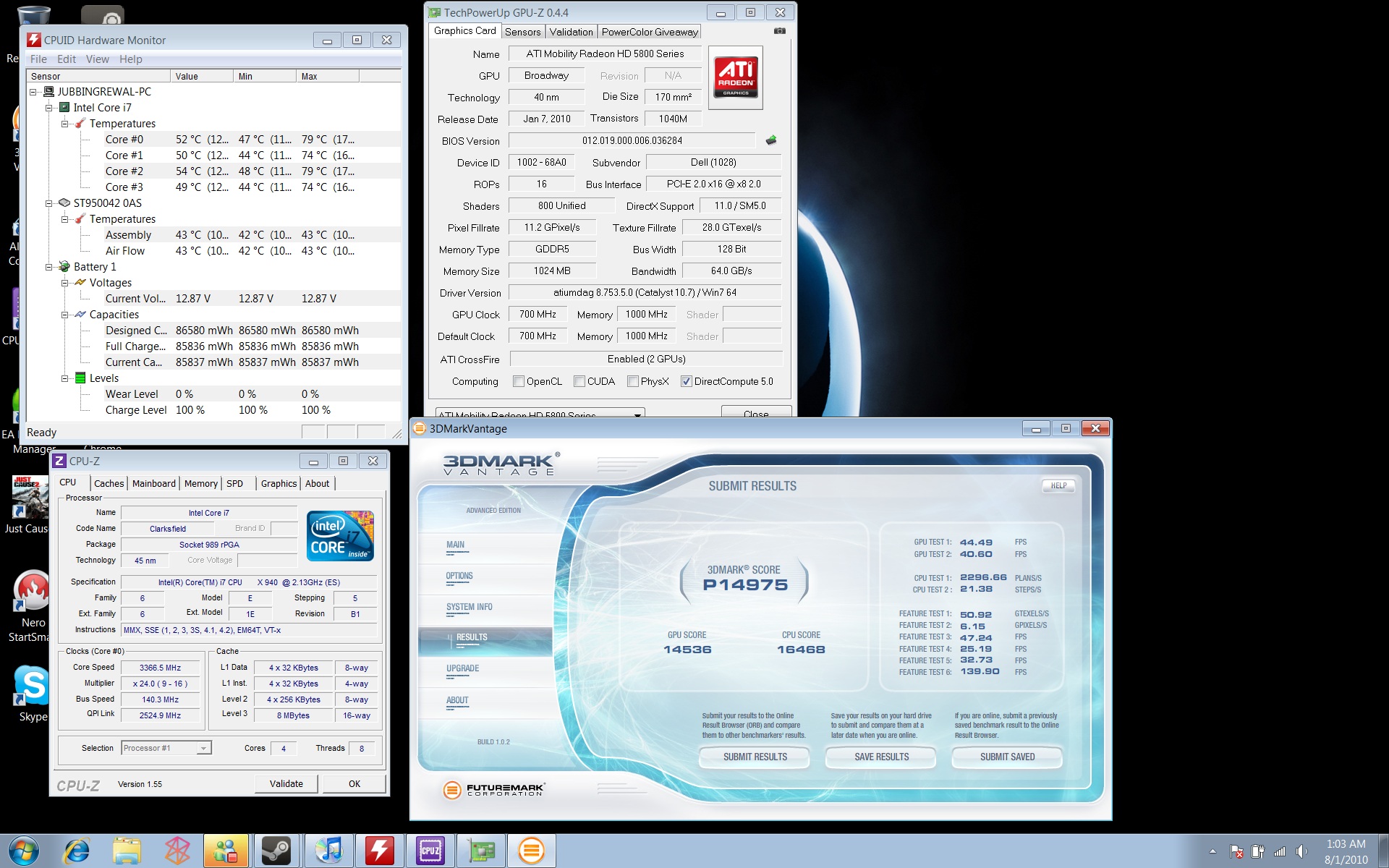This screenshot has width=1389, height=868.
Task: Click the GPU-Z screenshot camera icon
Action: [779, 31]
